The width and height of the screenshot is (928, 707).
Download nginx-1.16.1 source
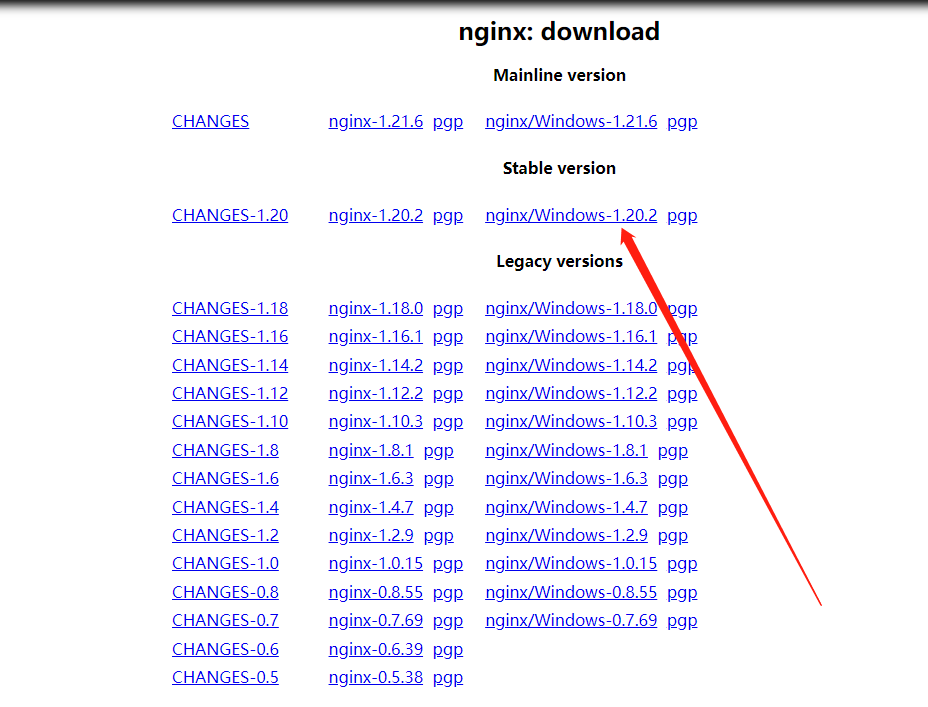pos(376,336)
